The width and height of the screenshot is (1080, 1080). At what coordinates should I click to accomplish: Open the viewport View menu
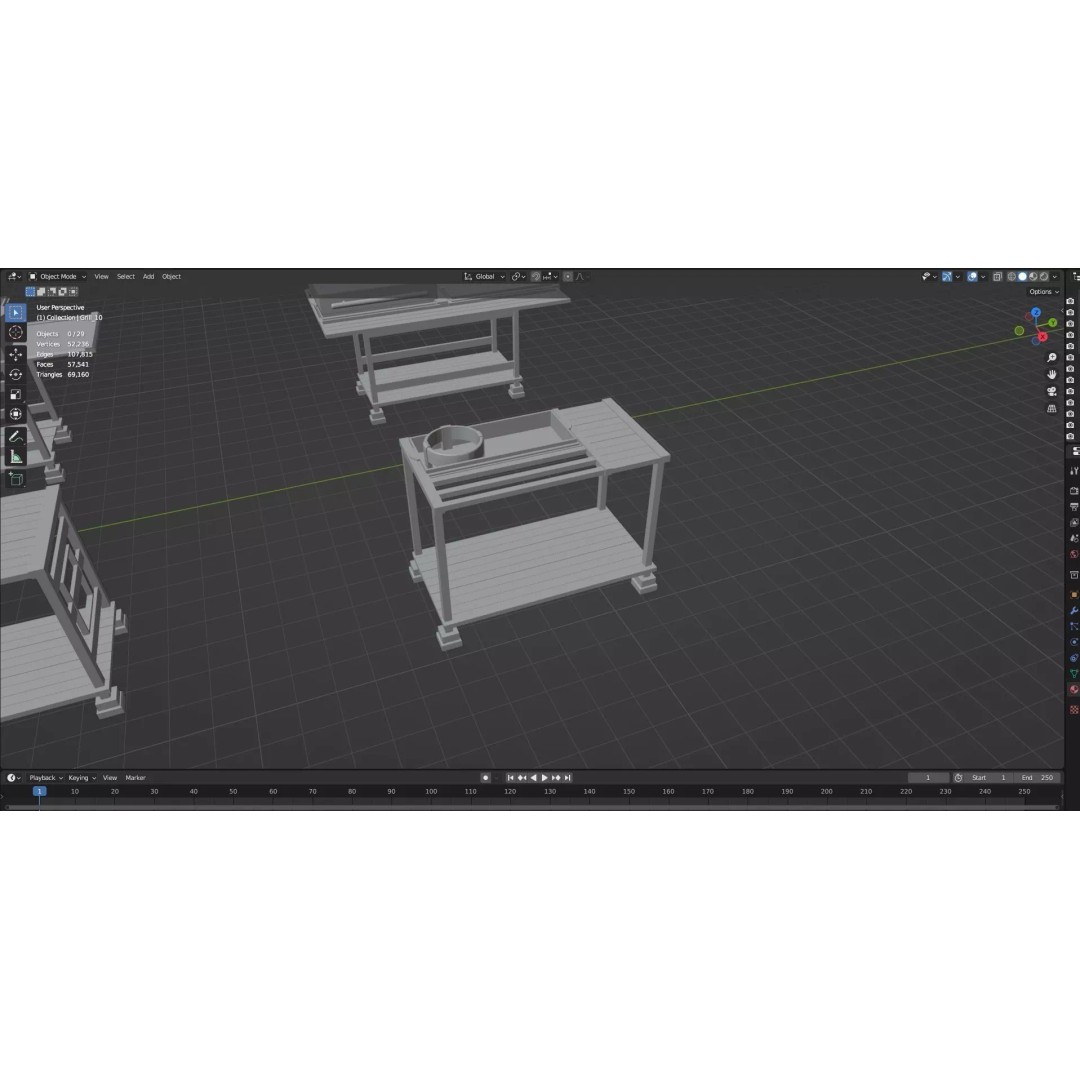click(x=101, y=276)
